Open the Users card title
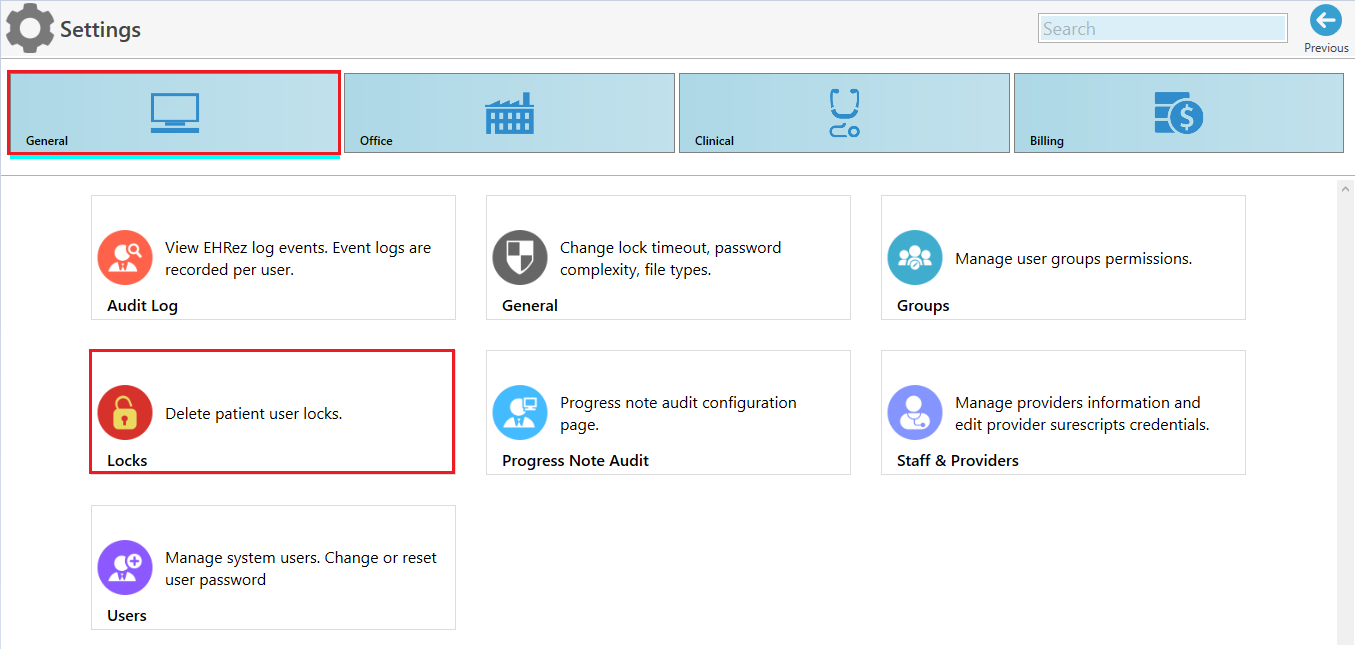Screen dimensions: 1355x649 tap(127, 616)
